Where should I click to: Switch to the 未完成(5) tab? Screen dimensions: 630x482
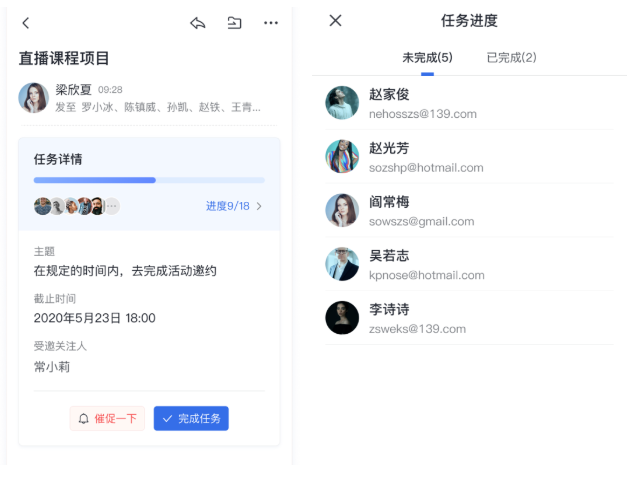(427, 57)
